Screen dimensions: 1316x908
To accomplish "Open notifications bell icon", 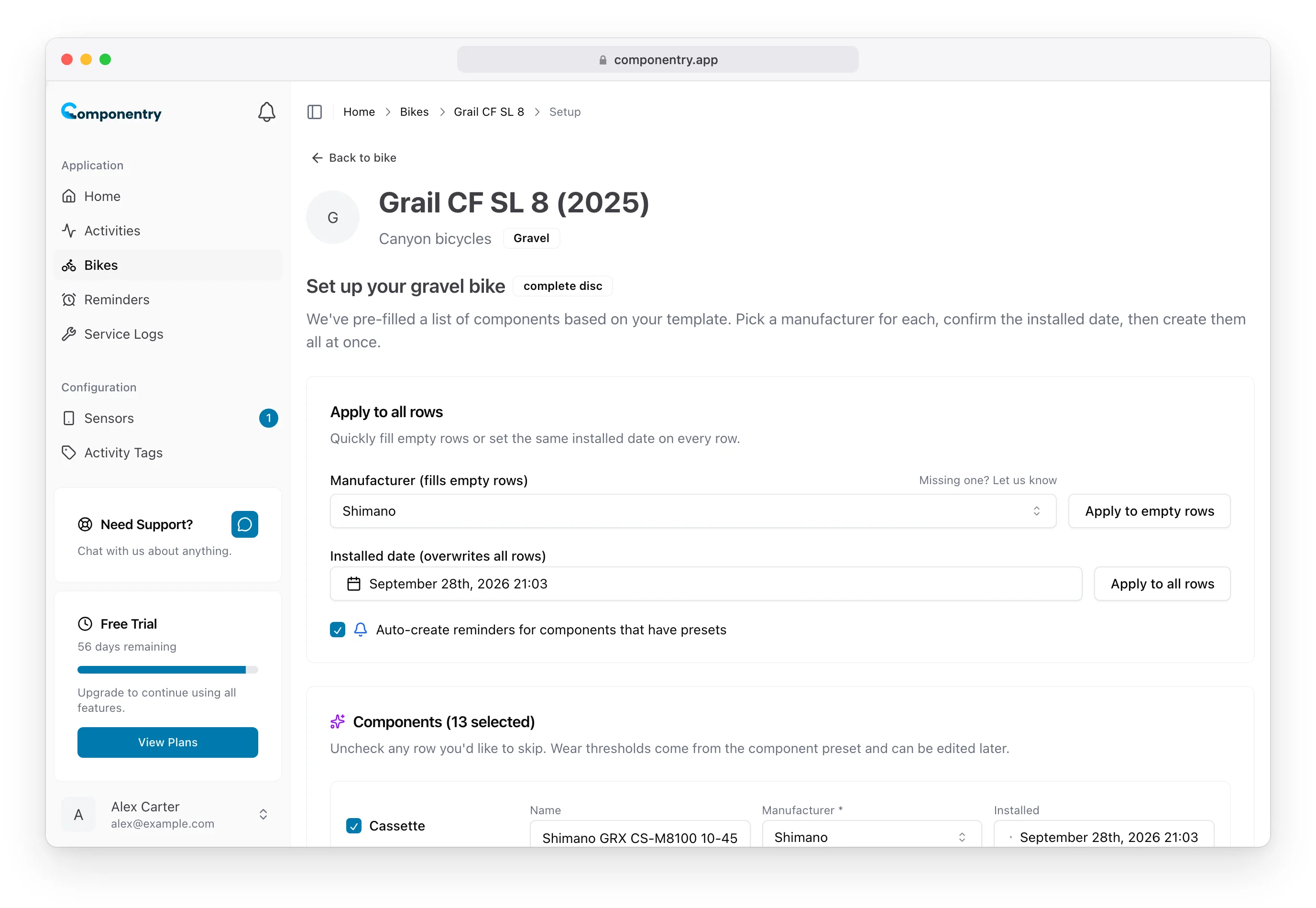I will 266,112.
